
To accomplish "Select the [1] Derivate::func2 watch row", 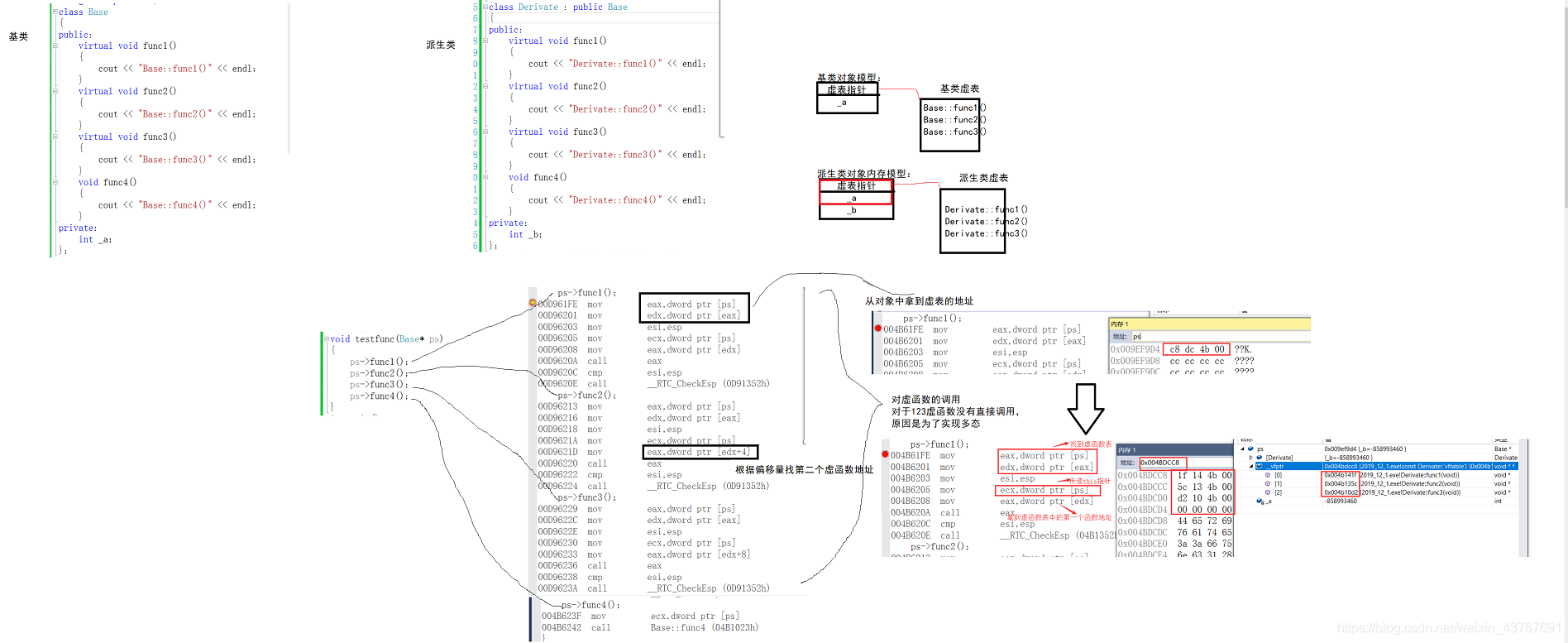I will 1379,483.
